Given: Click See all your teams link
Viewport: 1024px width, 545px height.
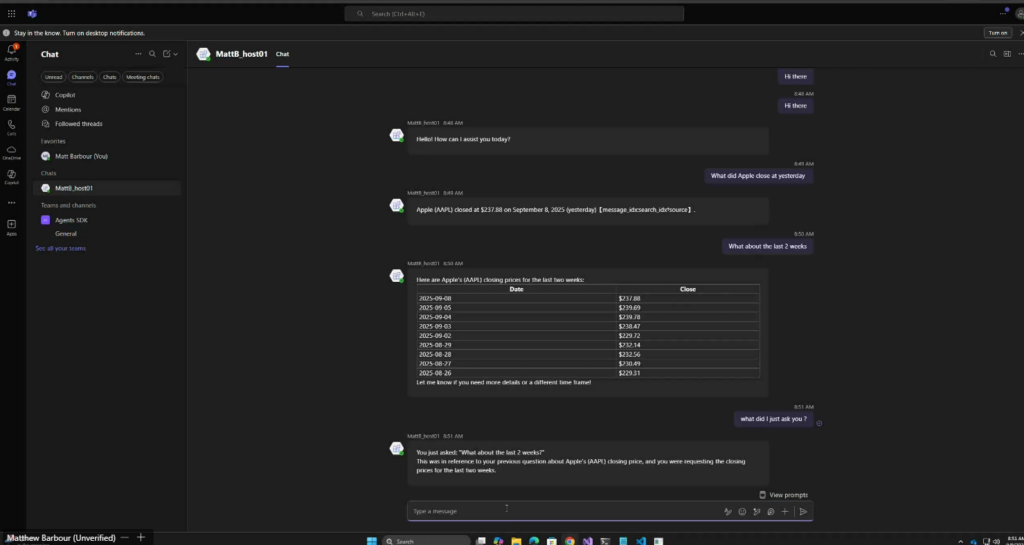Looking at the screenshot, I should click(x=61, y=248).
